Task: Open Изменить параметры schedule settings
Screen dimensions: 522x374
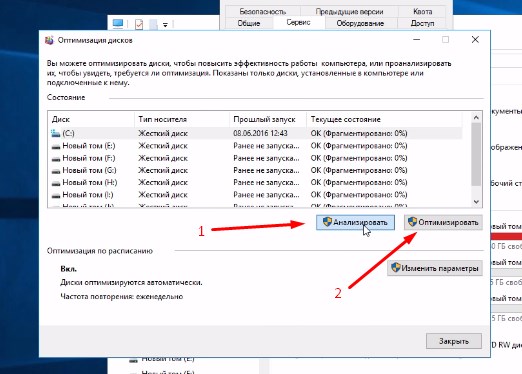Action: point(435,268)
